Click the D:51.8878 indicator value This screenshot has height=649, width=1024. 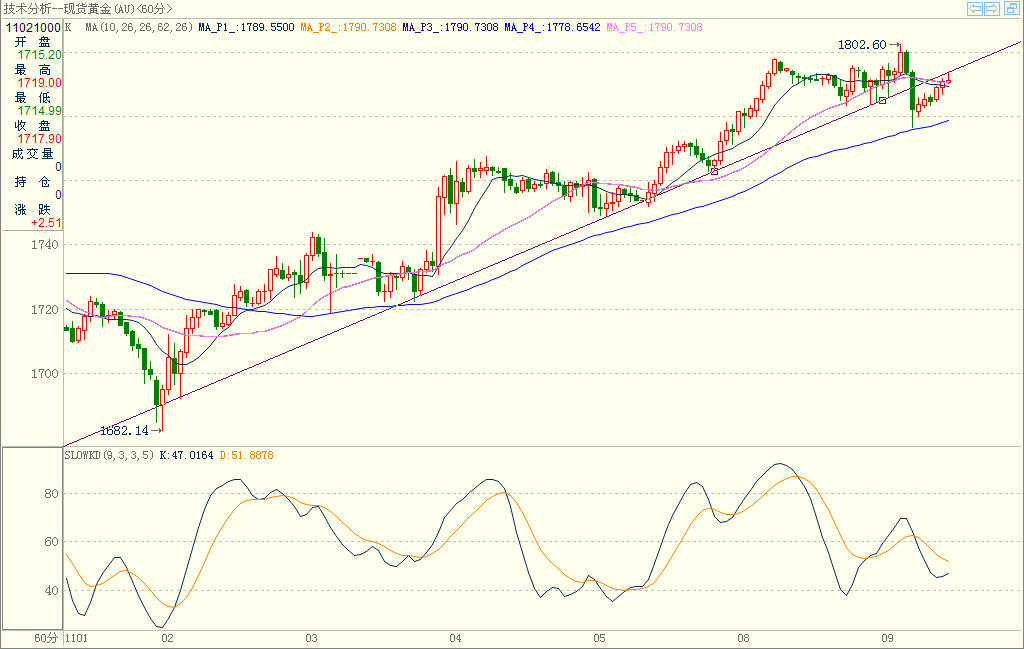tap(246, 455)
